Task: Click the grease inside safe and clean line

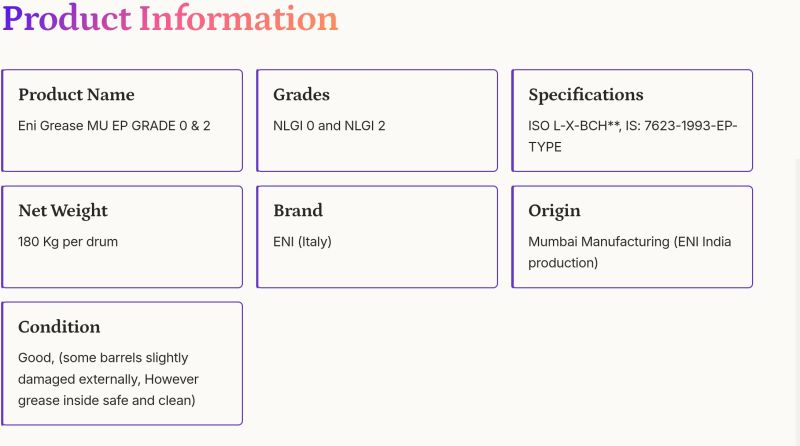Action: pos(106,400)
